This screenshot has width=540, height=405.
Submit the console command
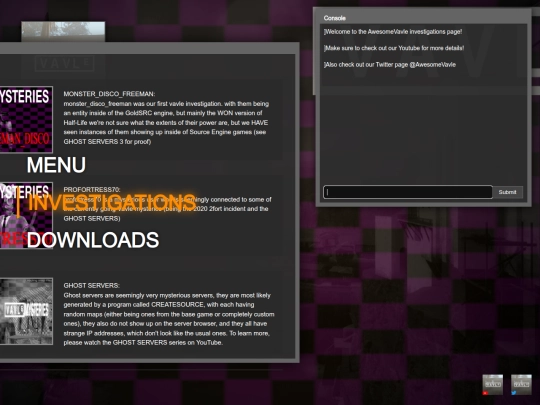coord(508,192)
